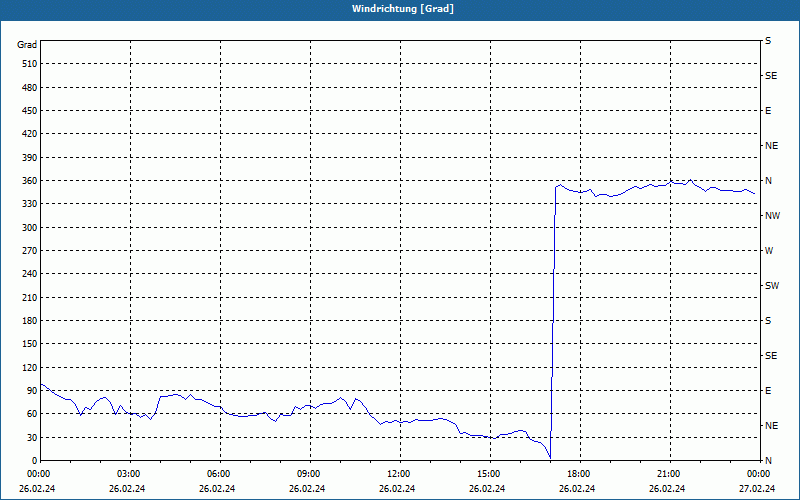Click the 180 y-axis value
800x500 pixels.
(30, 321)
